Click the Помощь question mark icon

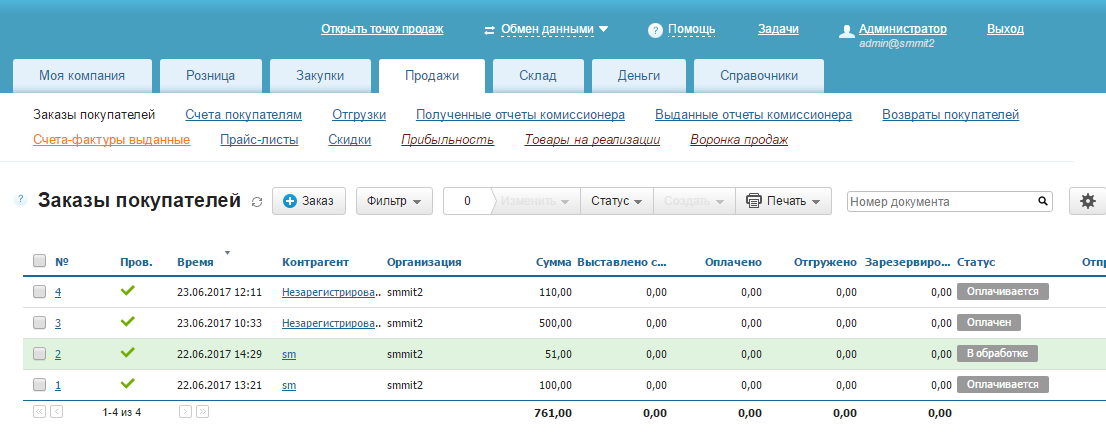(x=655, y=30)
